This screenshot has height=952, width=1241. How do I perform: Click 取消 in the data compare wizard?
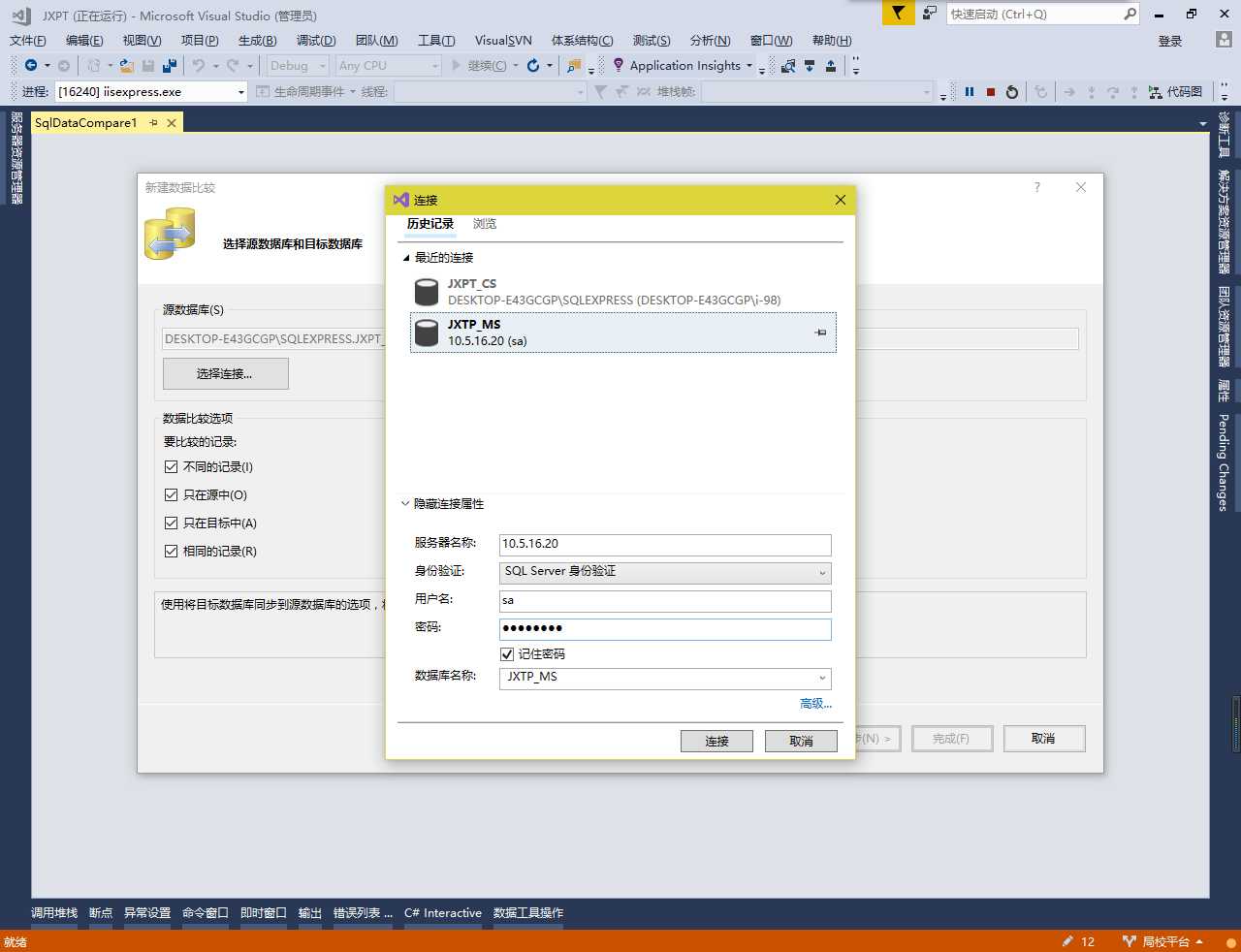(1044, 739)
